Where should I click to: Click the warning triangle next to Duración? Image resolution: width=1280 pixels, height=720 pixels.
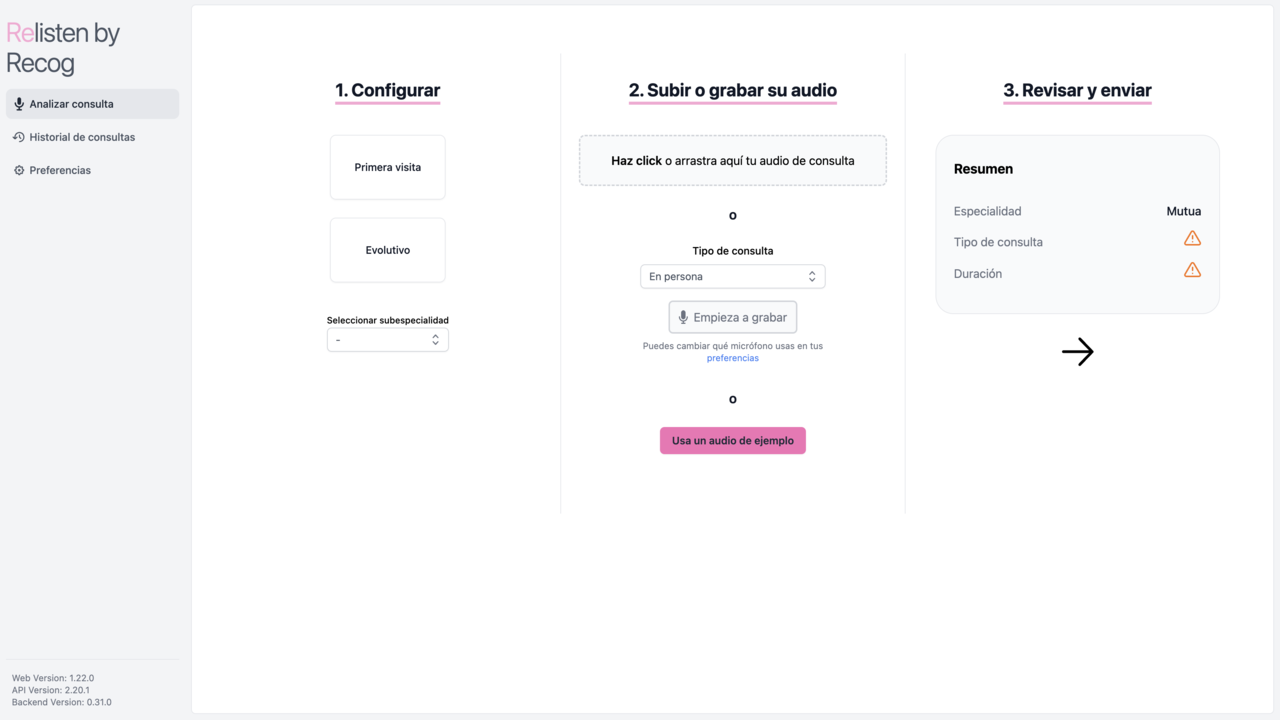[1192, 270]
